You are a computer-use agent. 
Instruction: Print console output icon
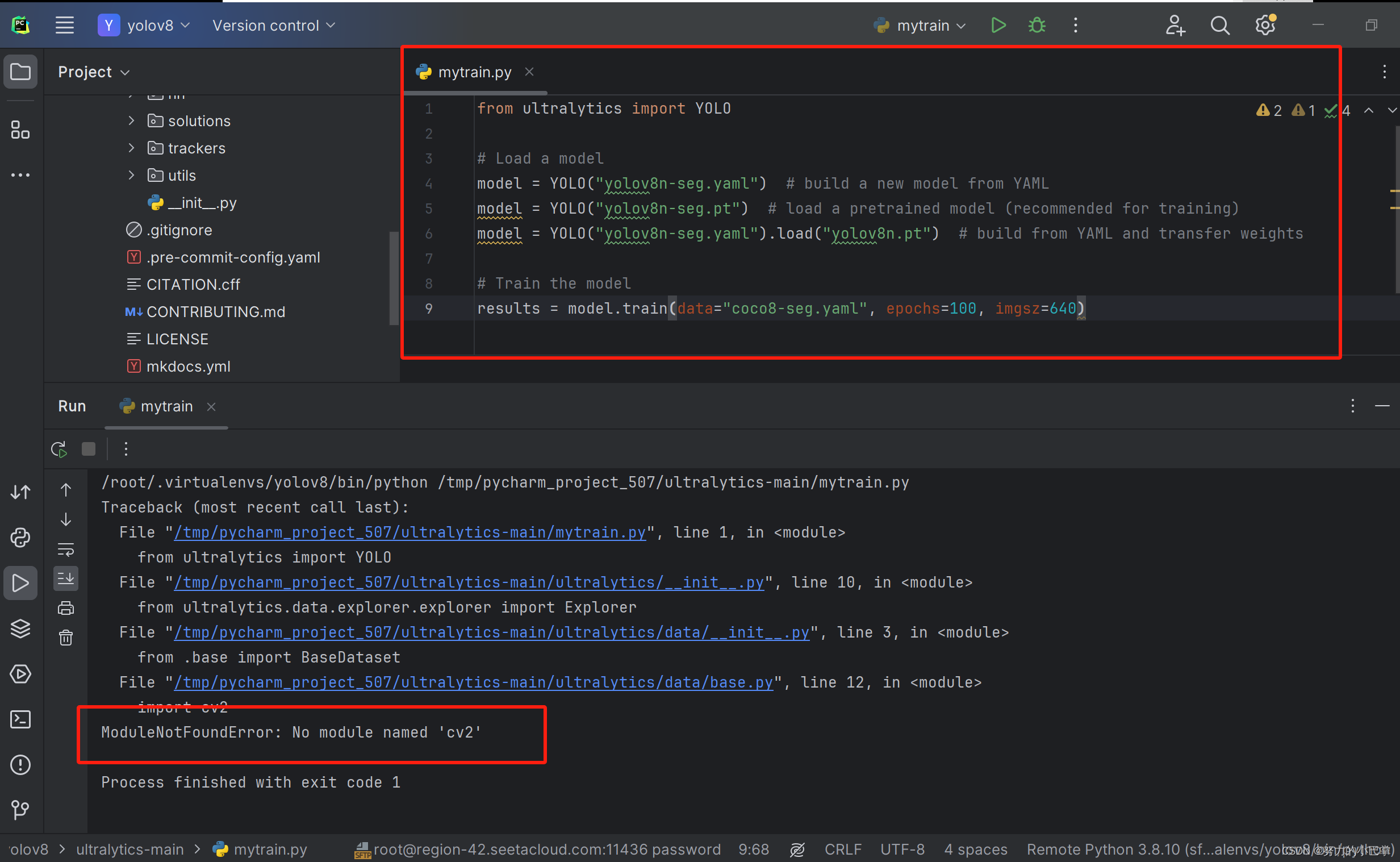pyautogui.click(x=66, y=609)
